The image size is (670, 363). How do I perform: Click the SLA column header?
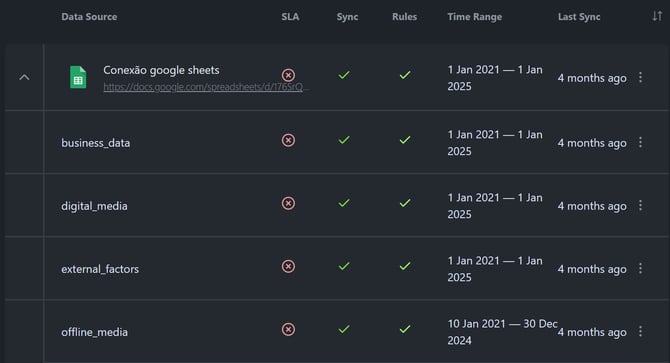tap(290, 17)
